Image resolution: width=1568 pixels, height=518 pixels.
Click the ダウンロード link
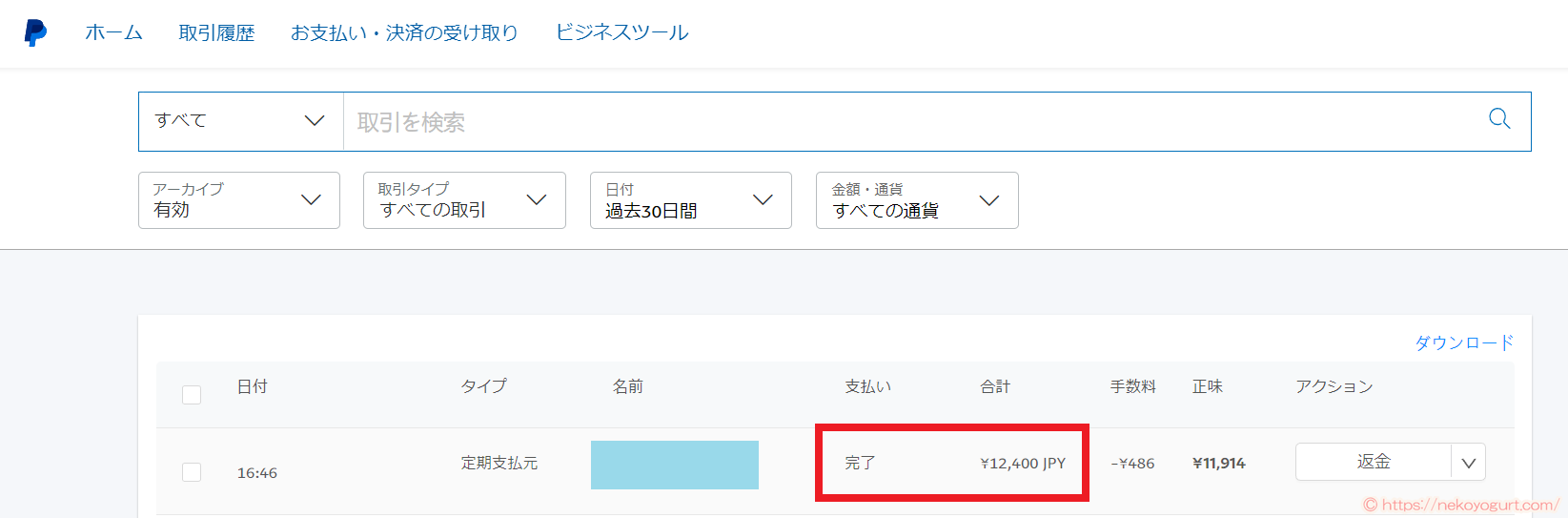(1464, 342)
